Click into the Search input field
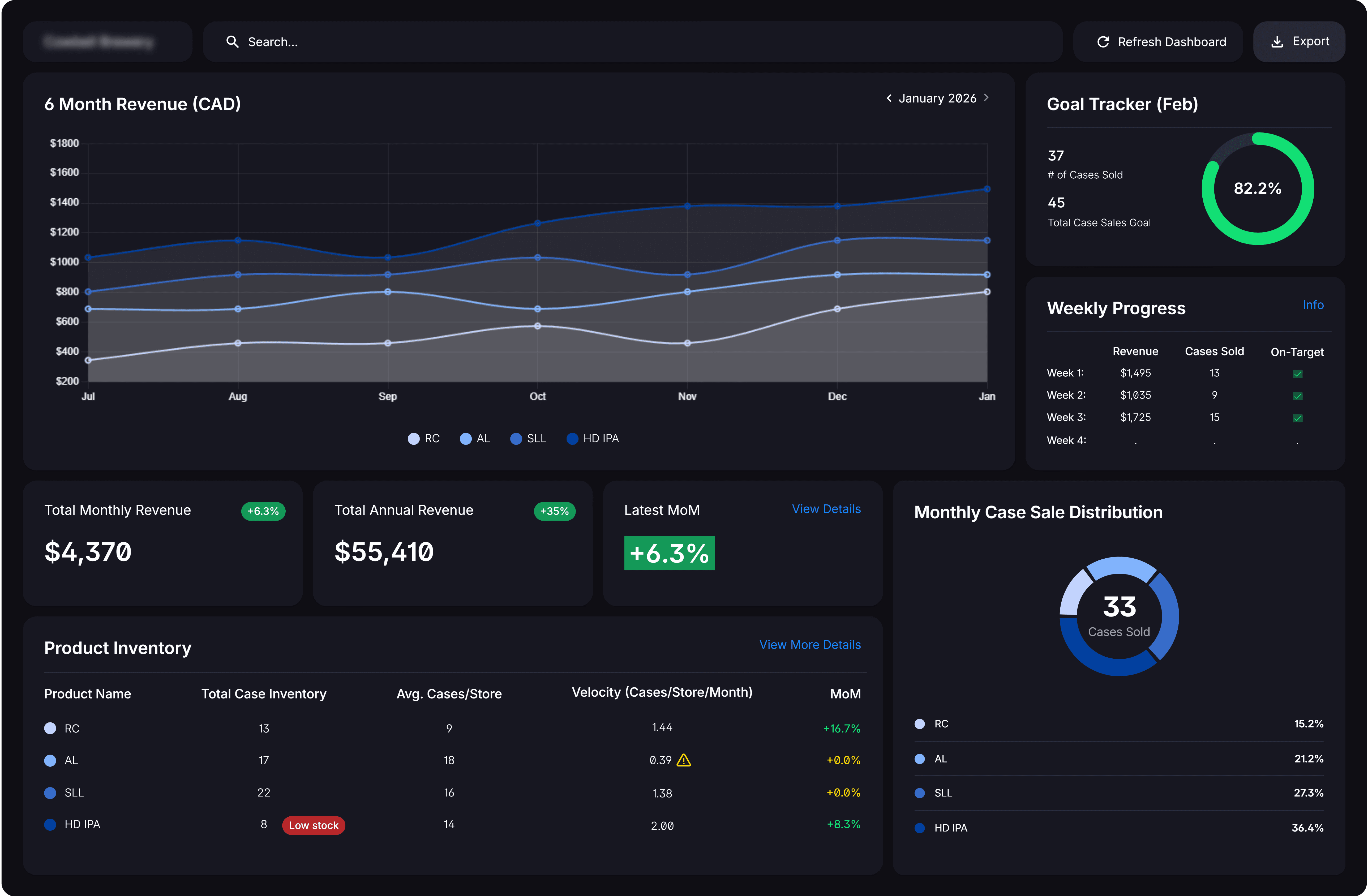1368x896 pixels. (x=632, y=42)
